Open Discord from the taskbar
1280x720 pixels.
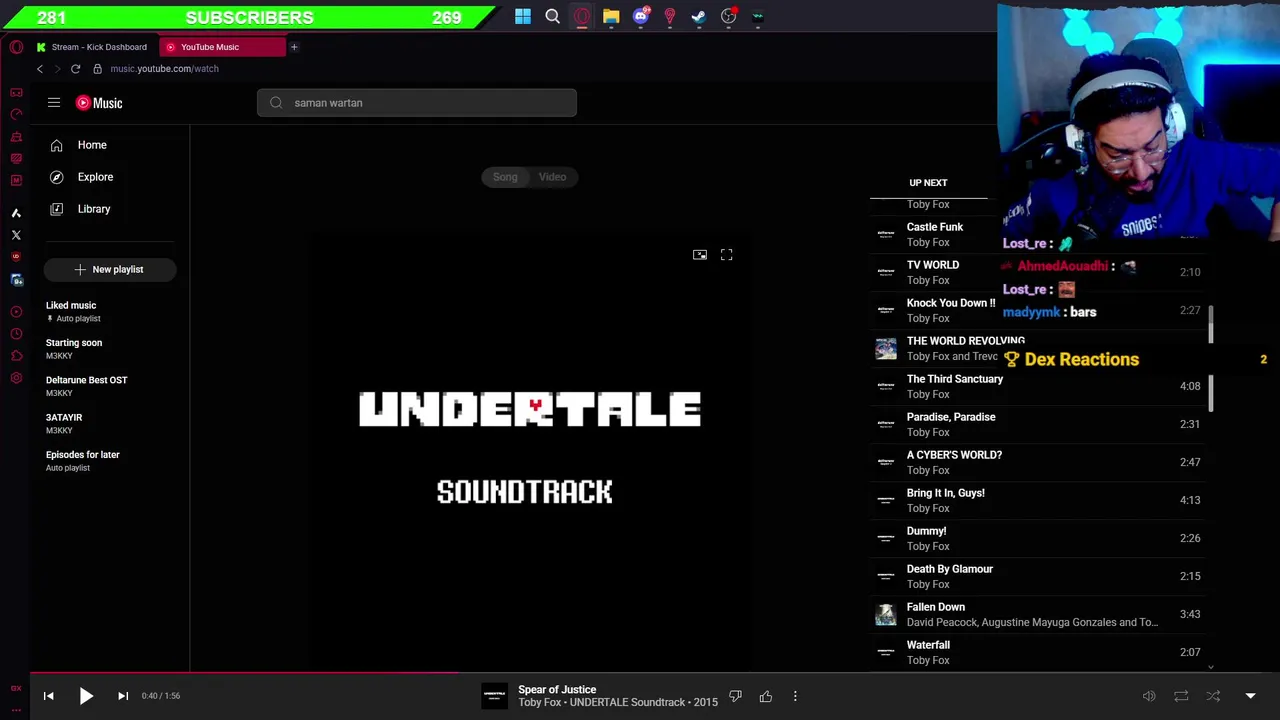pyautogui.click(x=641, y=16)
